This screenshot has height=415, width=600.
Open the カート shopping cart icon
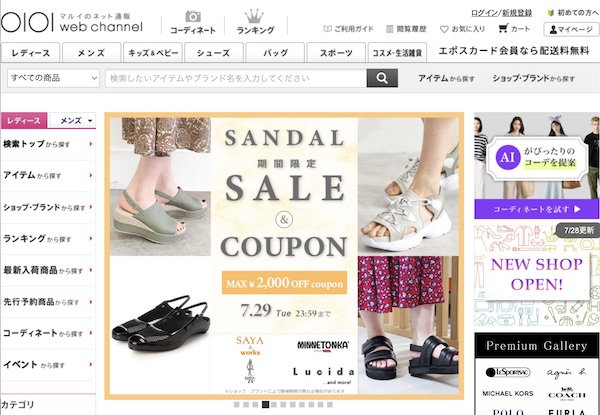pyautogui.click(x=503, y=28)
